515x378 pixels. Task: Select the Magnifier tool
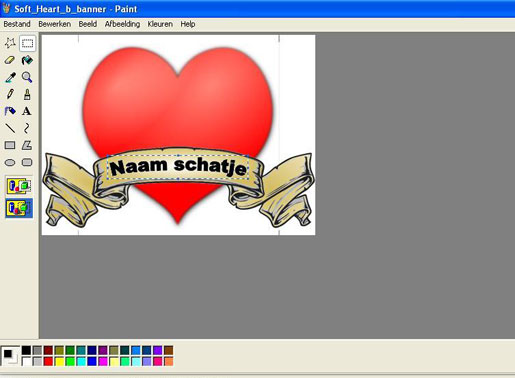pyautogui.click(x=27, y=77)
